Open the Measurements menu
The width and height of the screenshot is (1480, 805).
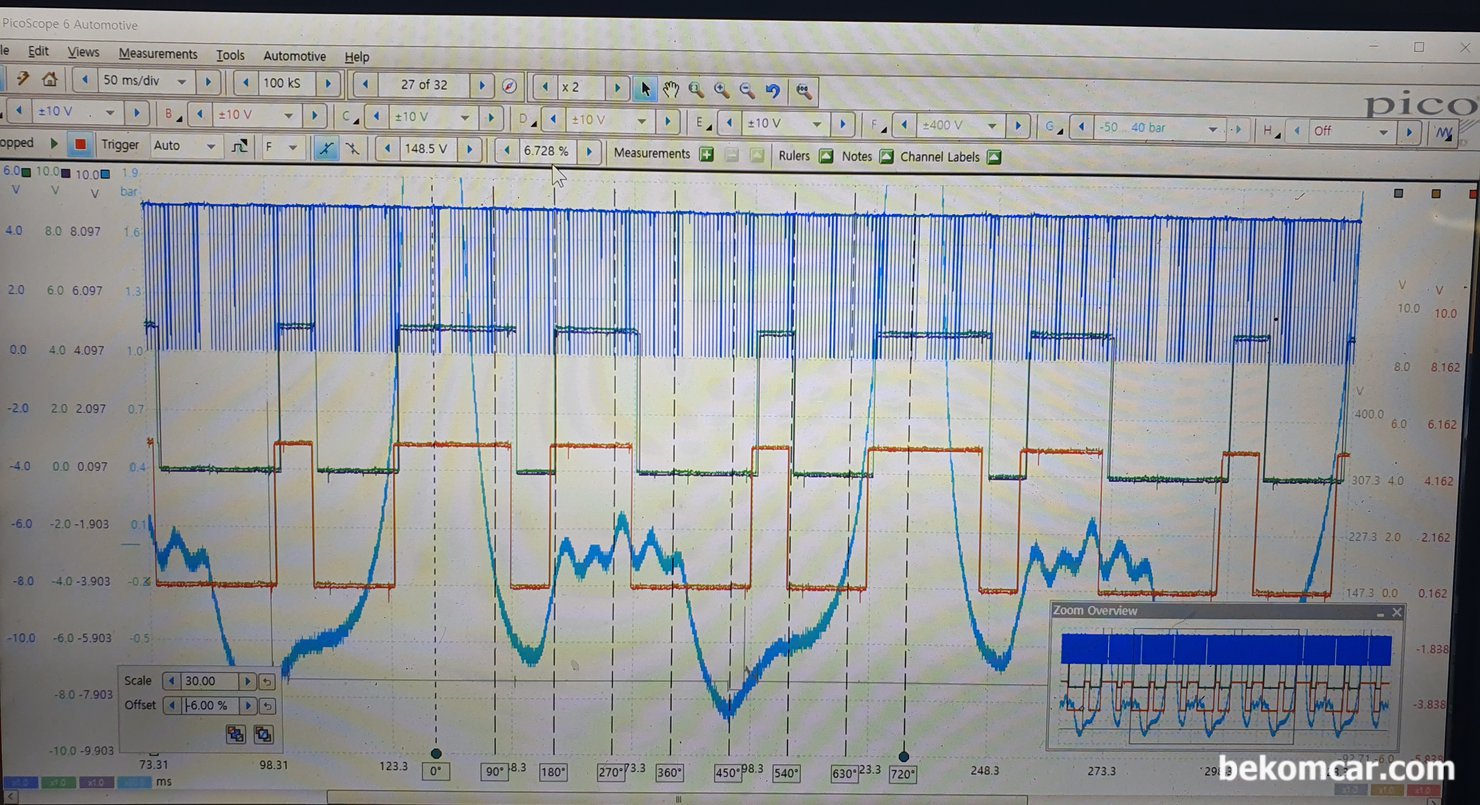(158, 54)
